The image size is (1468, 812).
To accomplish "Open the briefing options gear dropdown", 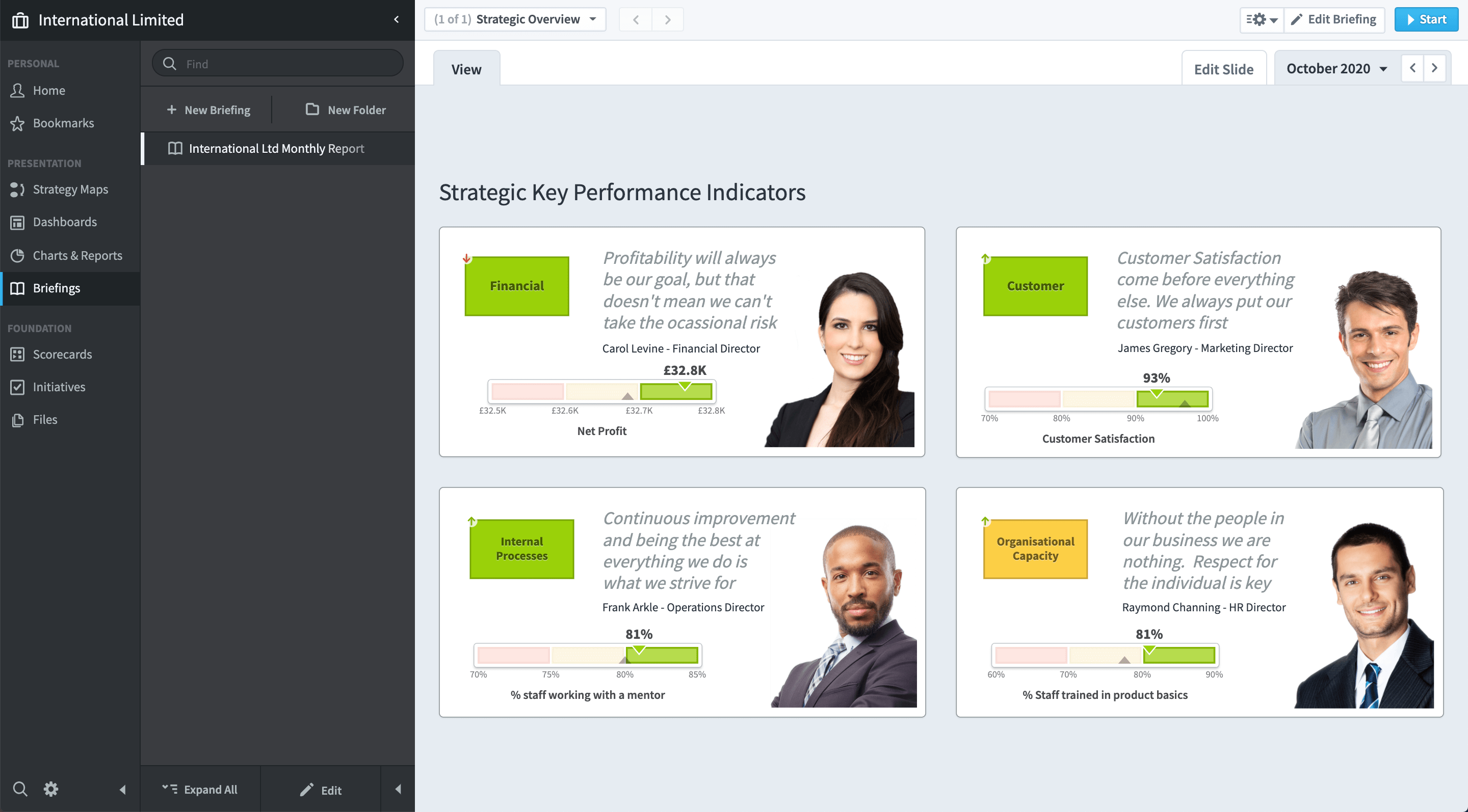I will [x=1262, y=19].
